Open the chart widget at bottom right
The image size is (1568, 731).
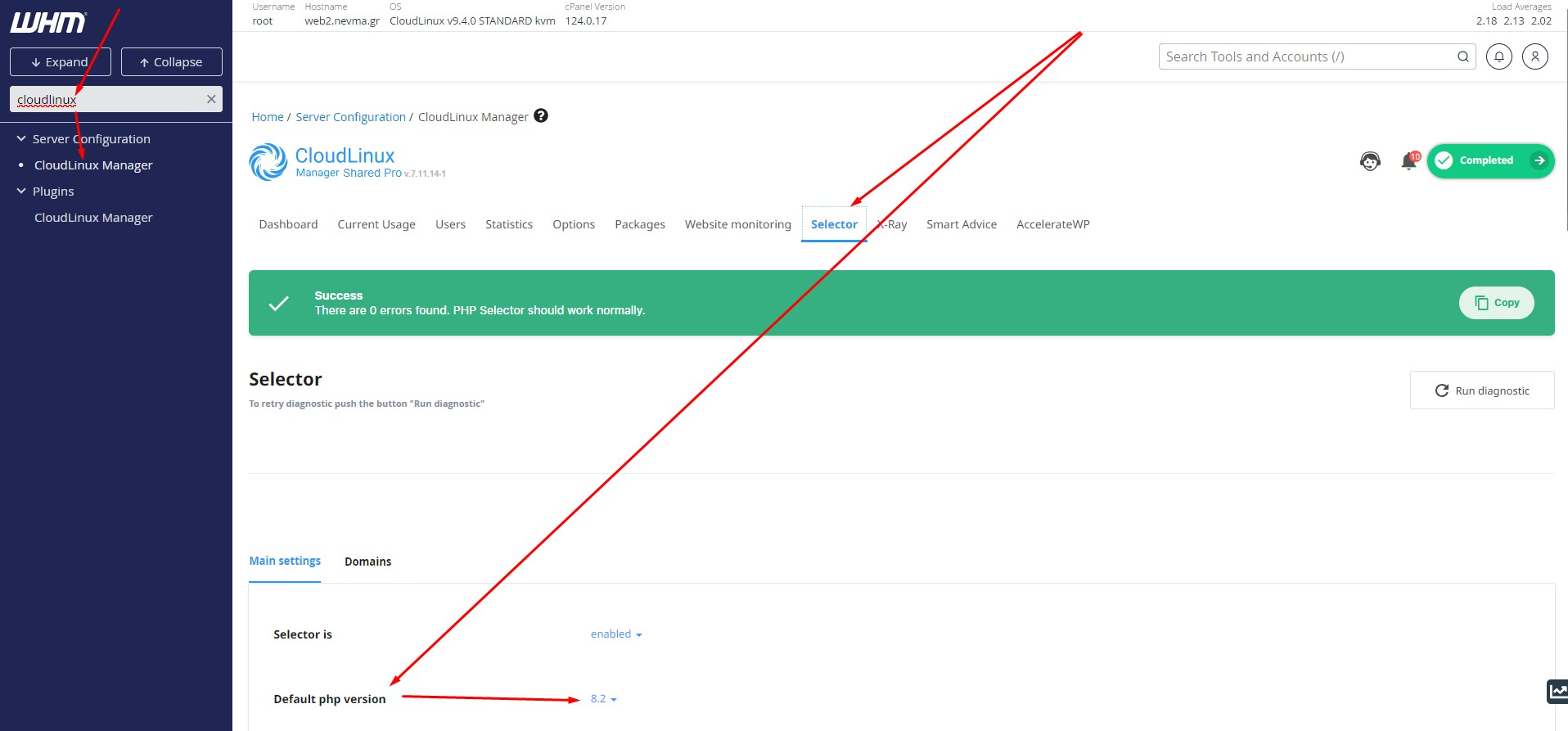tap(1557, 692)
